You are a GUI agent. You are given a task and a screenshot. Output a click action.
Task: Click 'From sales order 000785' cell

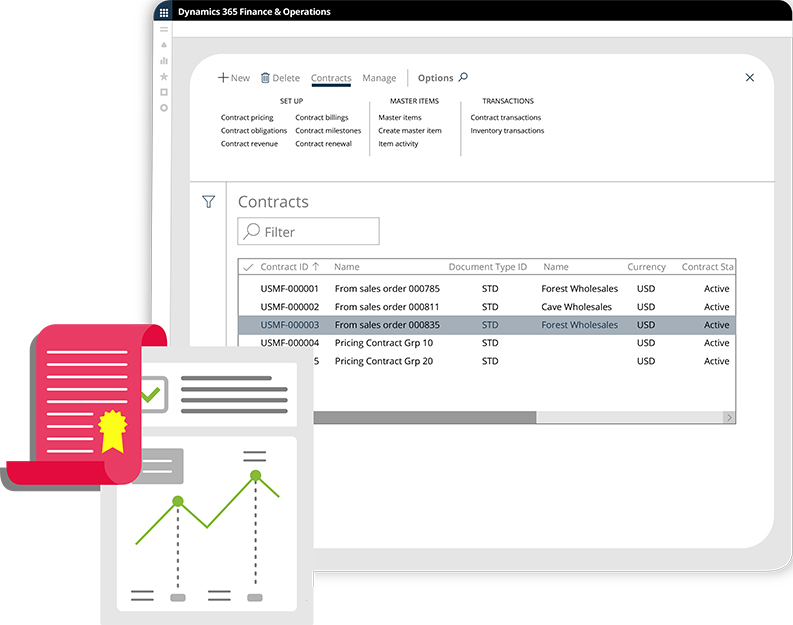[x=387, y=289]
